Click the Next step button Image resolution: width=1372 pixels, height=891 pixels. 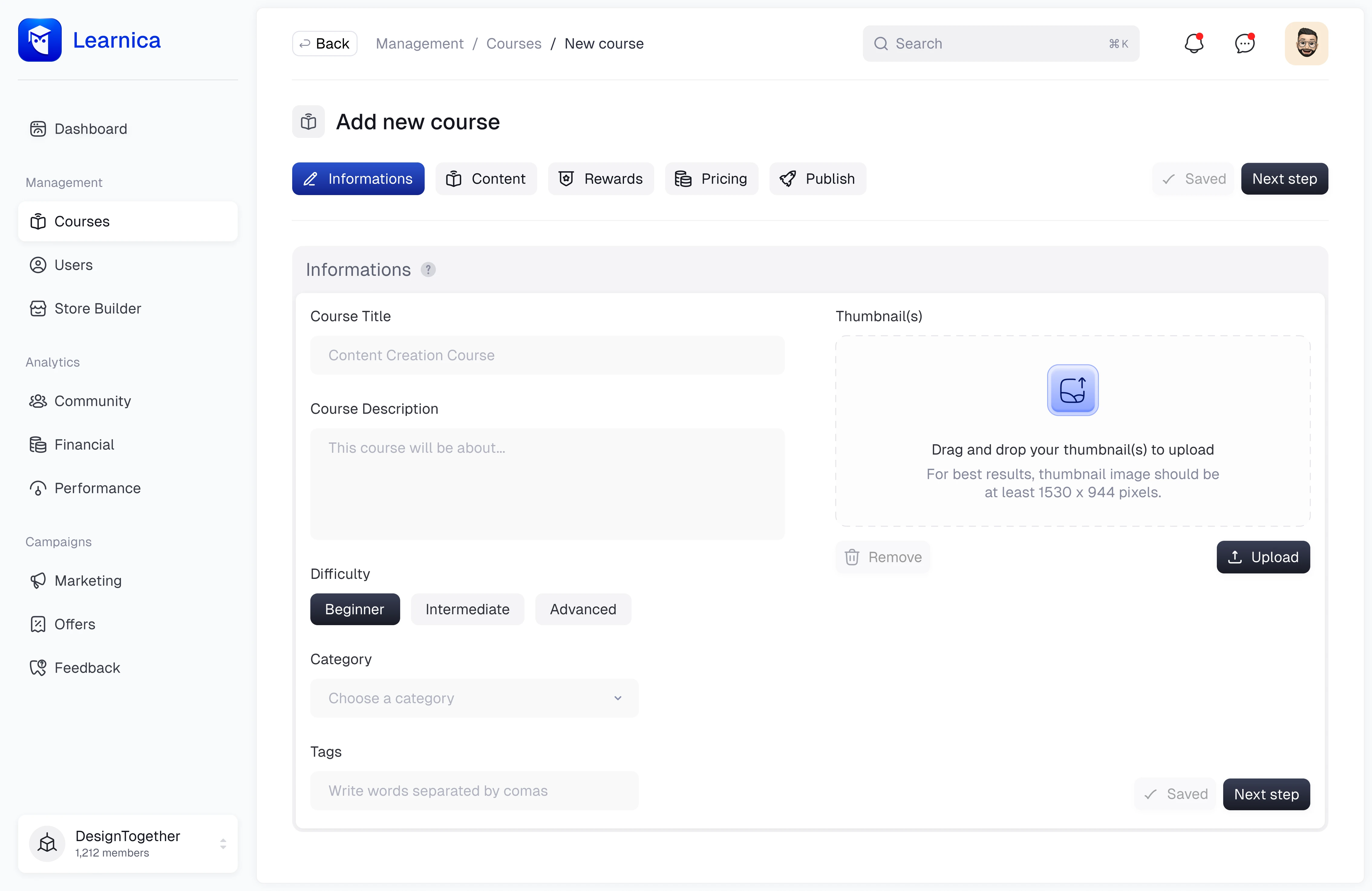click(x=1284, y=178)
